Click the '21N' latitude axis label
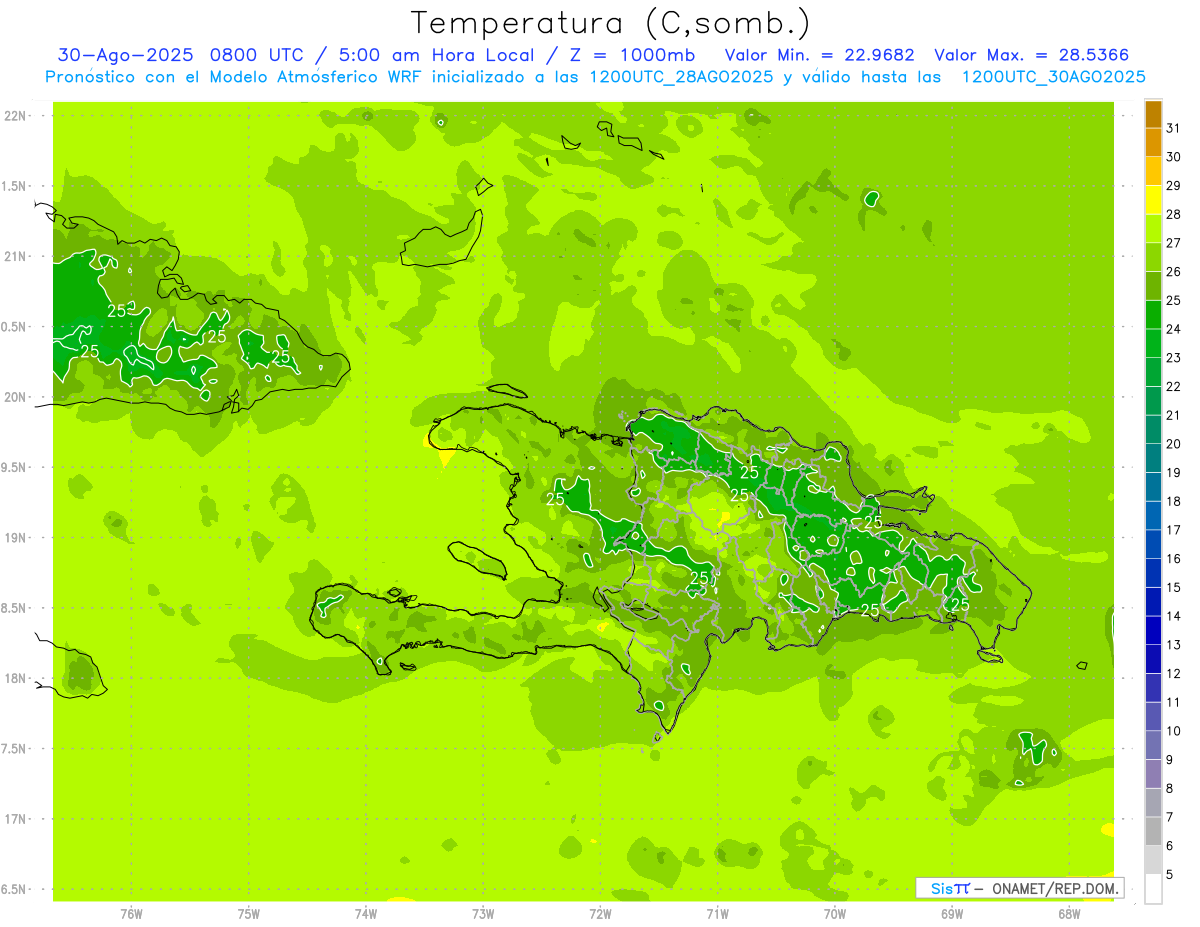Screen dimensions: 1200x927 (x=17, y=257)
